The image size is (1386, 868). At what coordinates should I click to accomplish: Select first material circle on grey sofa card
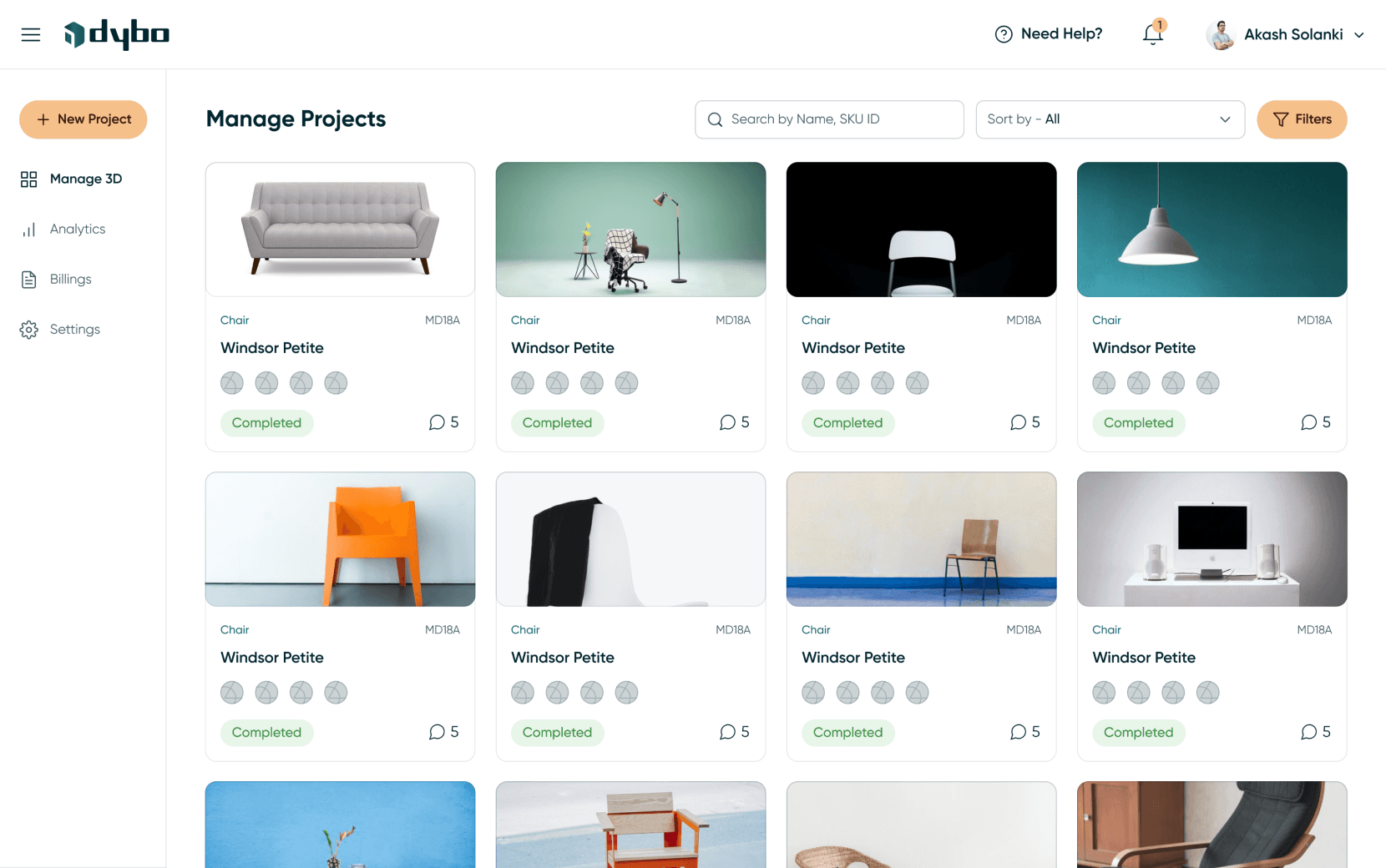(232, 383)
